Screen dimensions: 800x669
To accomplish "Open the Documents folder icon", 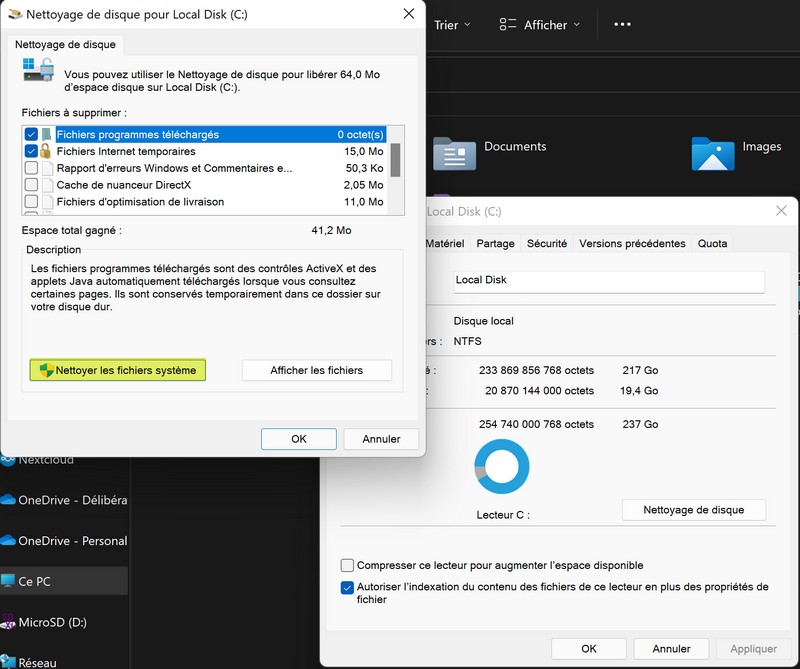I will tap(454, 153).
